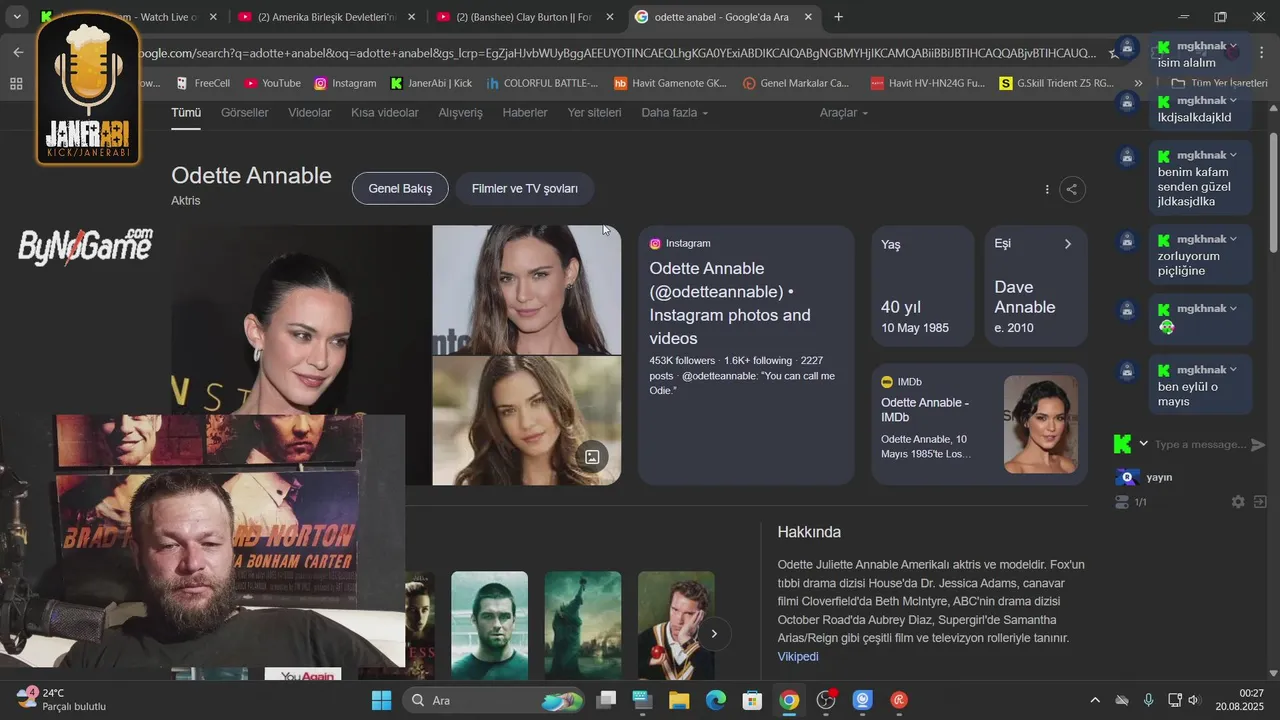The width and height of the screenshot is (1280, 720).
Task: Close the odette anabel Google tab
Action: point(808,17)
